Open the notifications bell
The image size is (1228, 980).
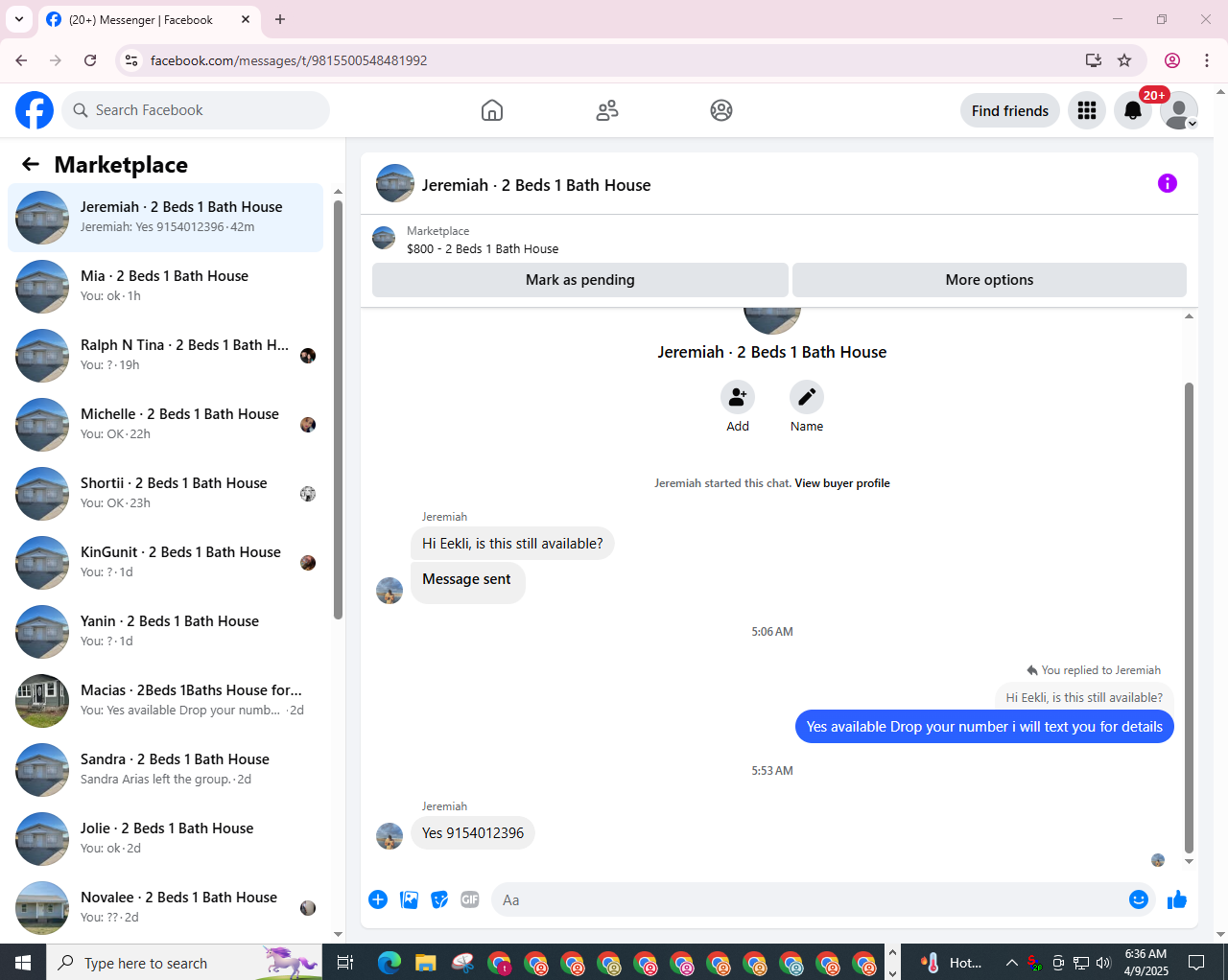tap(1133, 110)
